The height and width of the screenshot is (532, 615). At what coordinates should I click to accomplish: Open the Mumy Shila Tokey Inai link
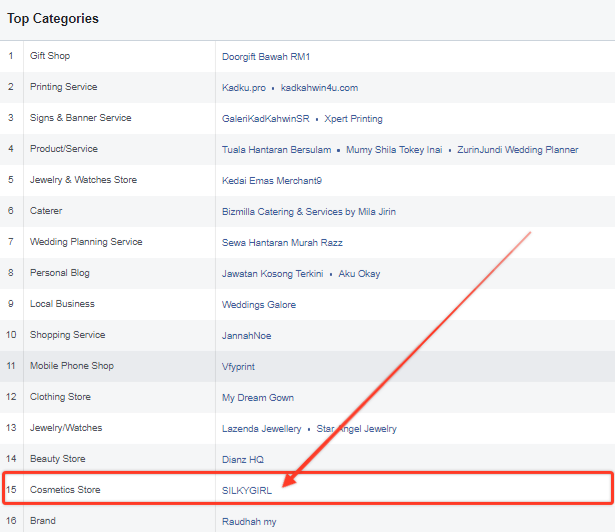[394, 149]
